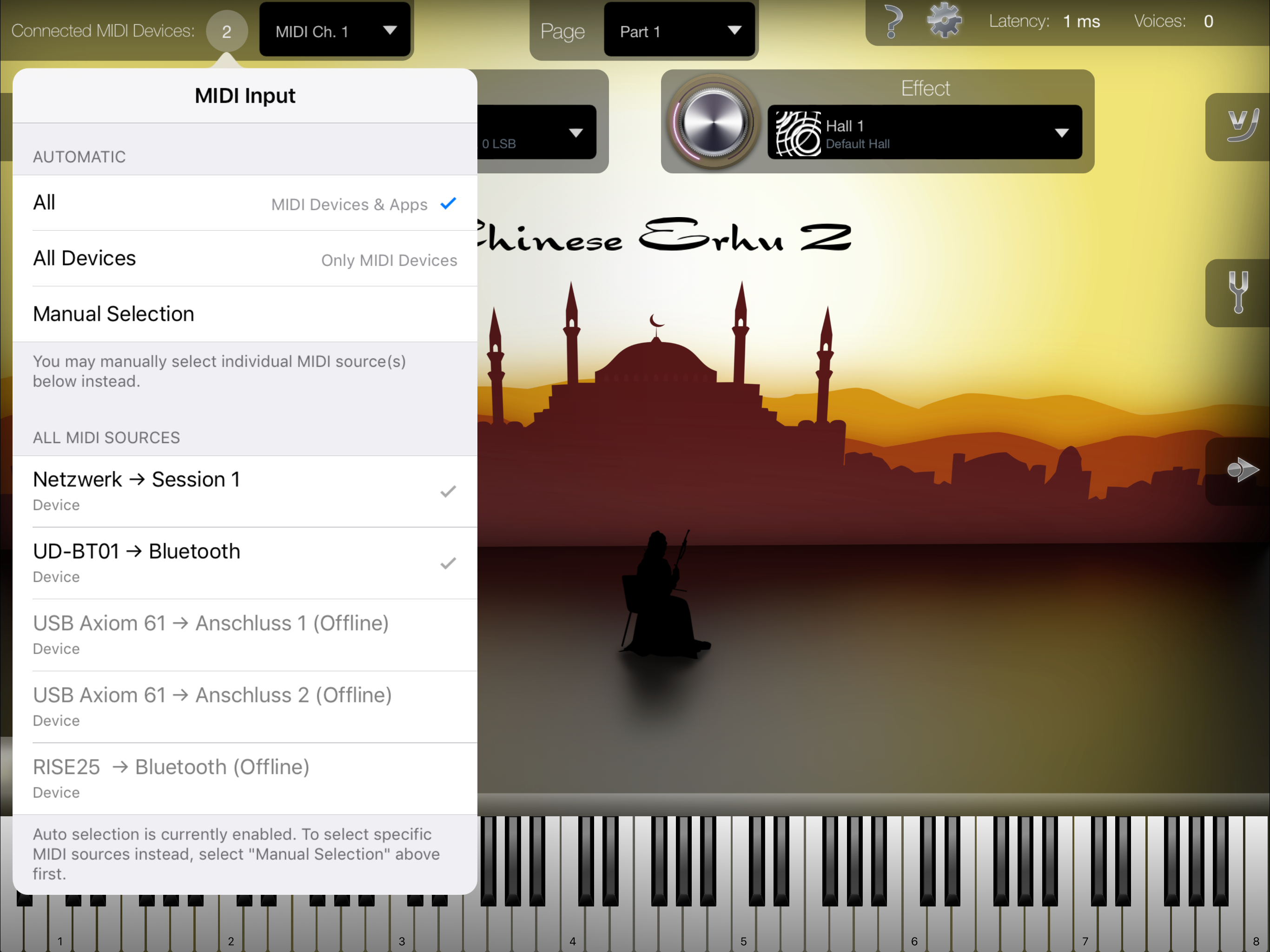Open help with the question mark icon
Viewport: 1270px width, 952px height.
click(x=892, y=22)
